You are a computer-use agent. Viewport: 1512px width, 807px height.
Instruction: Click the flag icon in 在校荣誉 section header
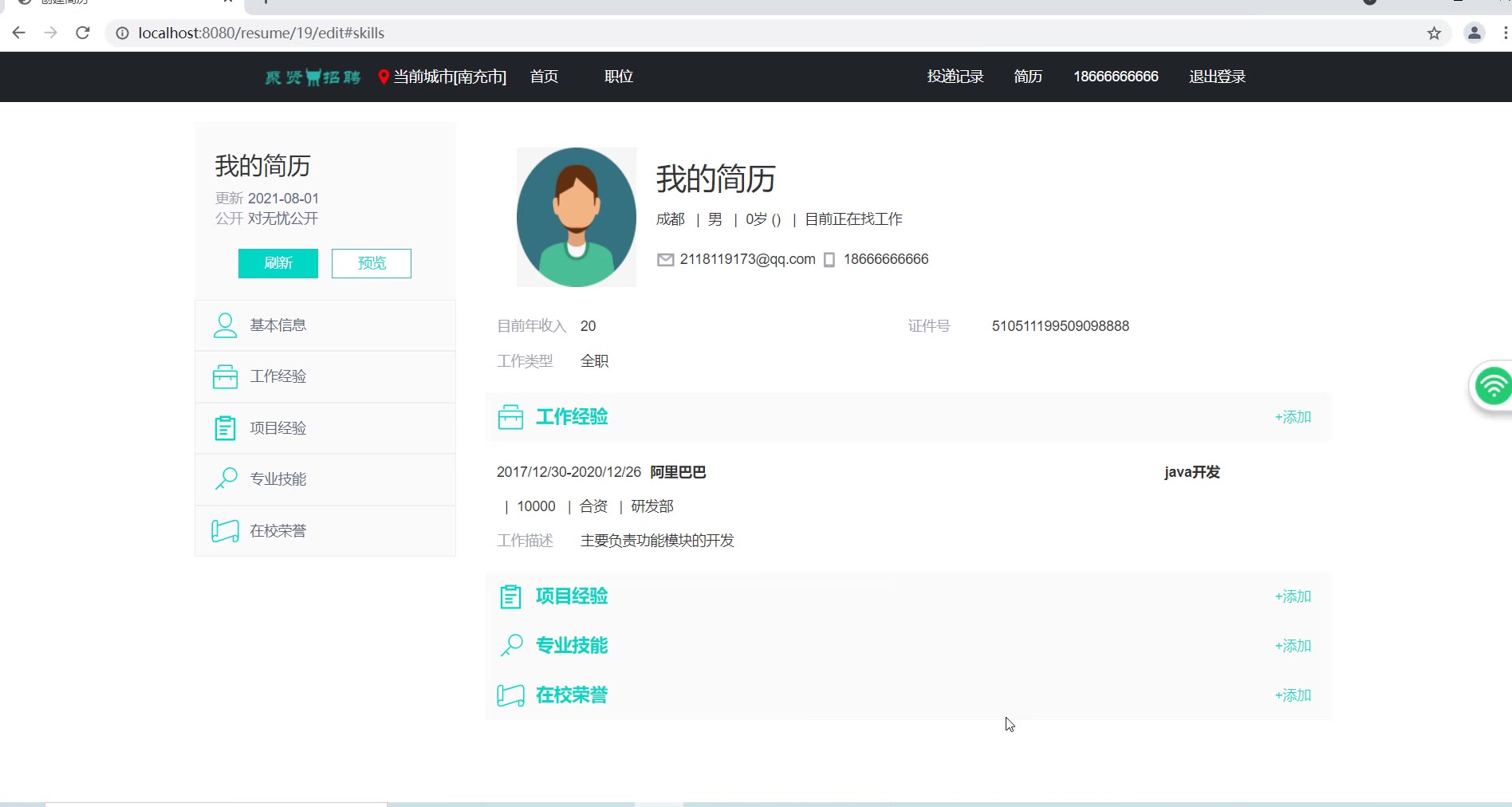coord(511,695)
